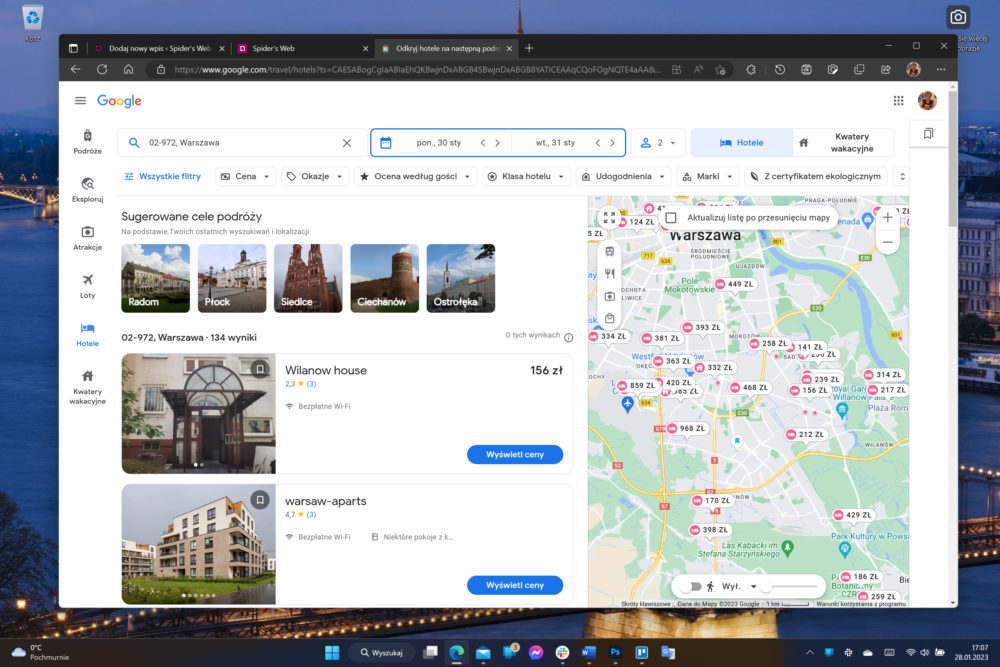Click Wyświetl ceny for warsaw-aparts
1000x667 pixels.
(515, 585)
